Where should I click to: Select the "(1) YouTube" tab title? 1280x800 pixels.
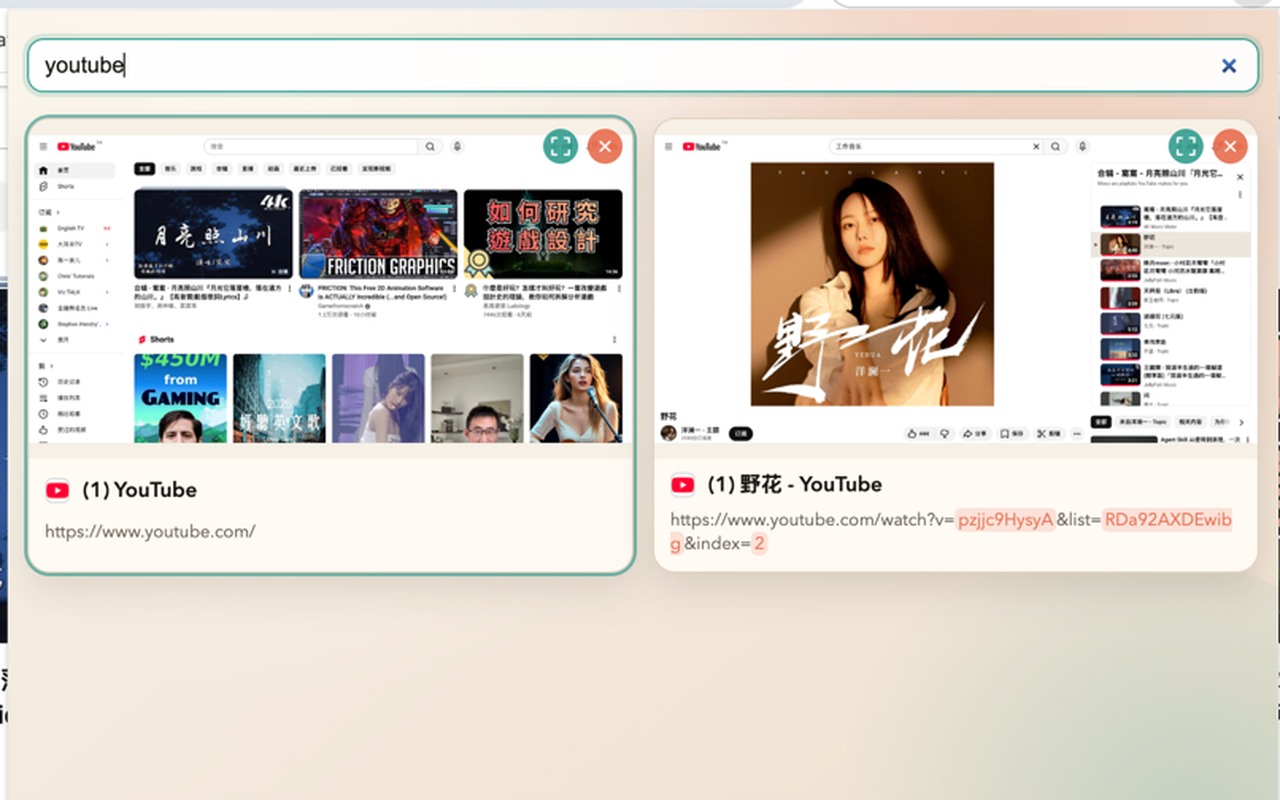click(139, 490)
